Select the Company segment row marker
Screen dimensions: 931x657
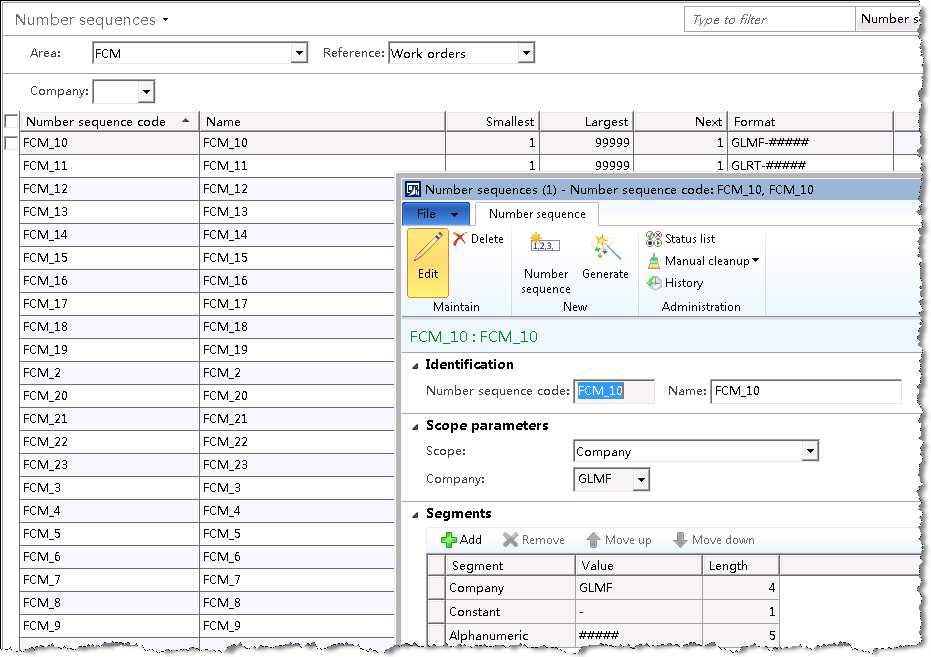tap(436, 588)
